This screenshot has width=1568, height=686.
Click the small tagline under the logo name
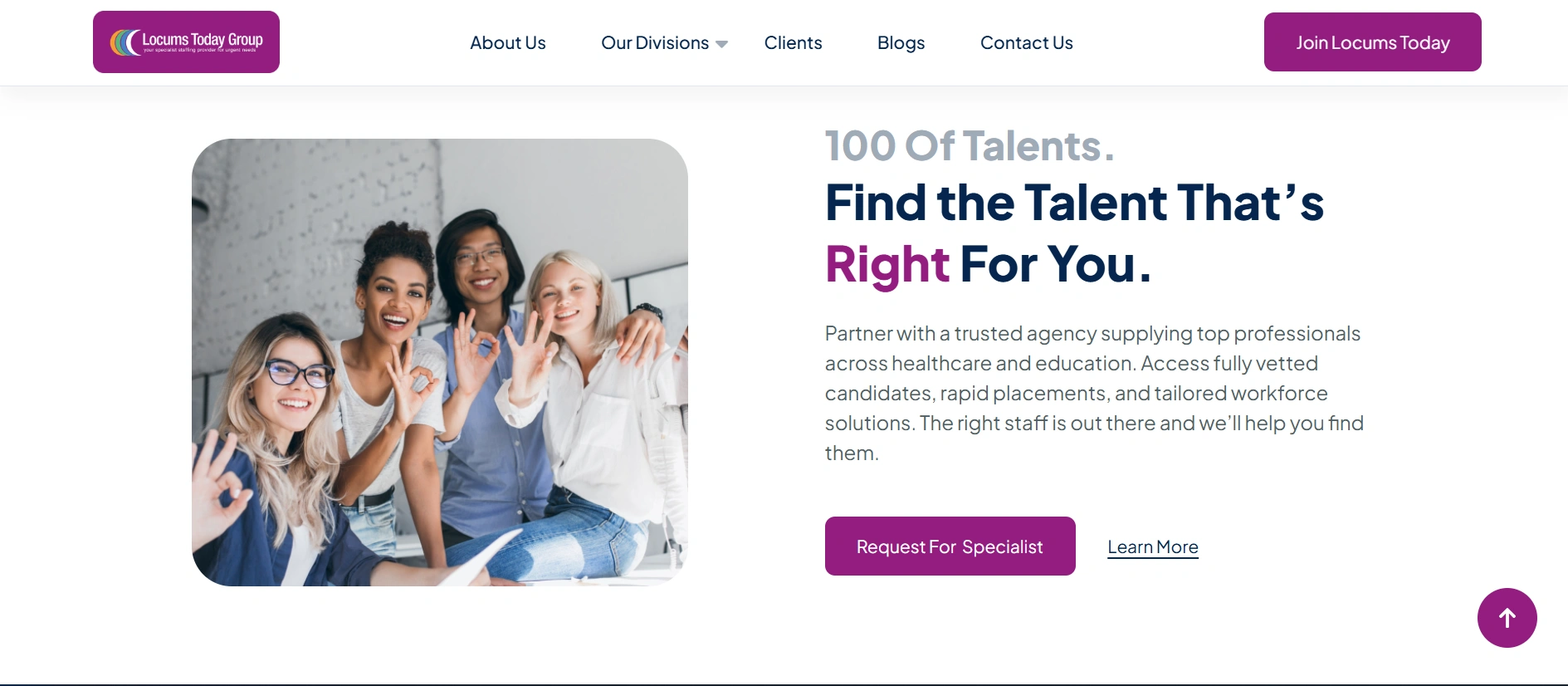199,51
